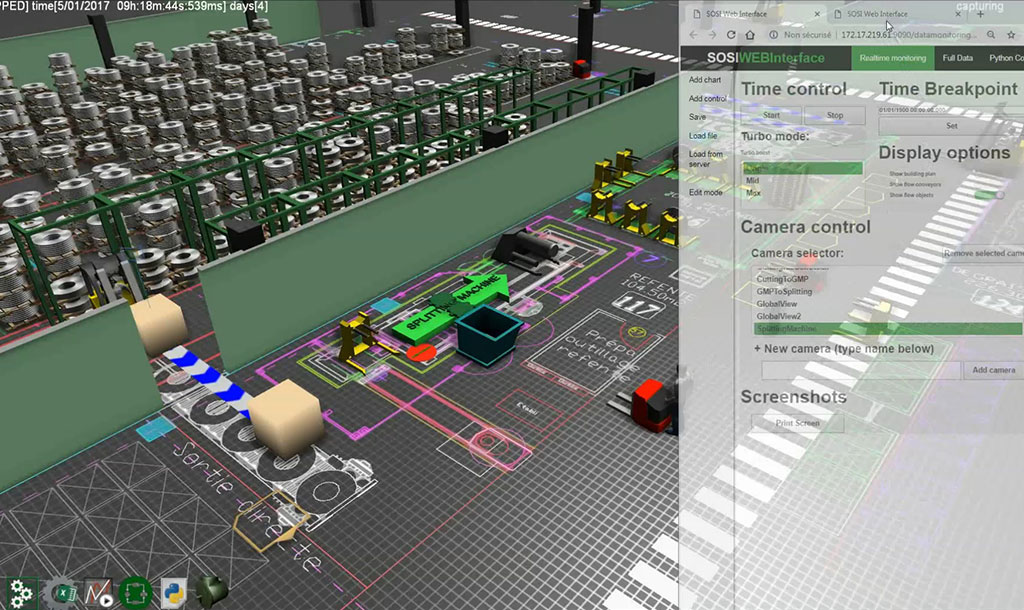Select Mid turbo mode option
Screen dimensions: 1024x610
[753, 181]
